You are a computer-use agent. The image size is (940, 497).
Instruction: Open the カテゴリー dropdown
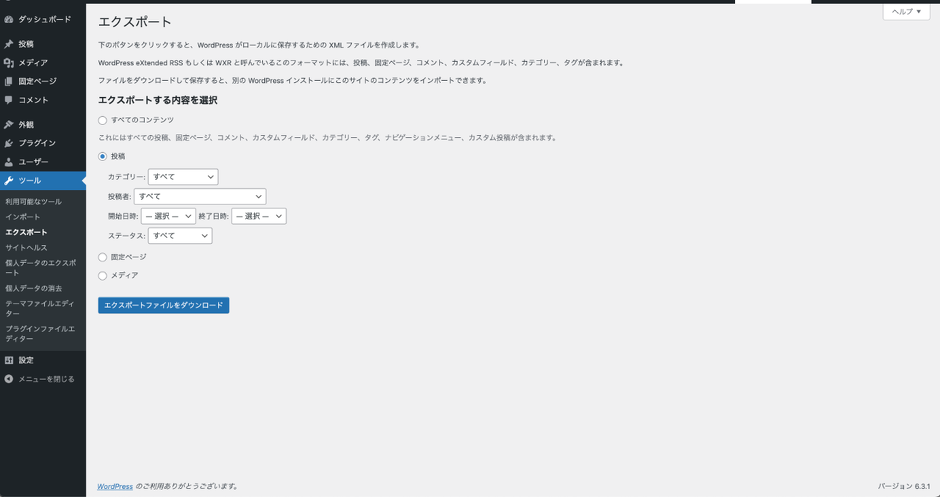tap(183, 177)
